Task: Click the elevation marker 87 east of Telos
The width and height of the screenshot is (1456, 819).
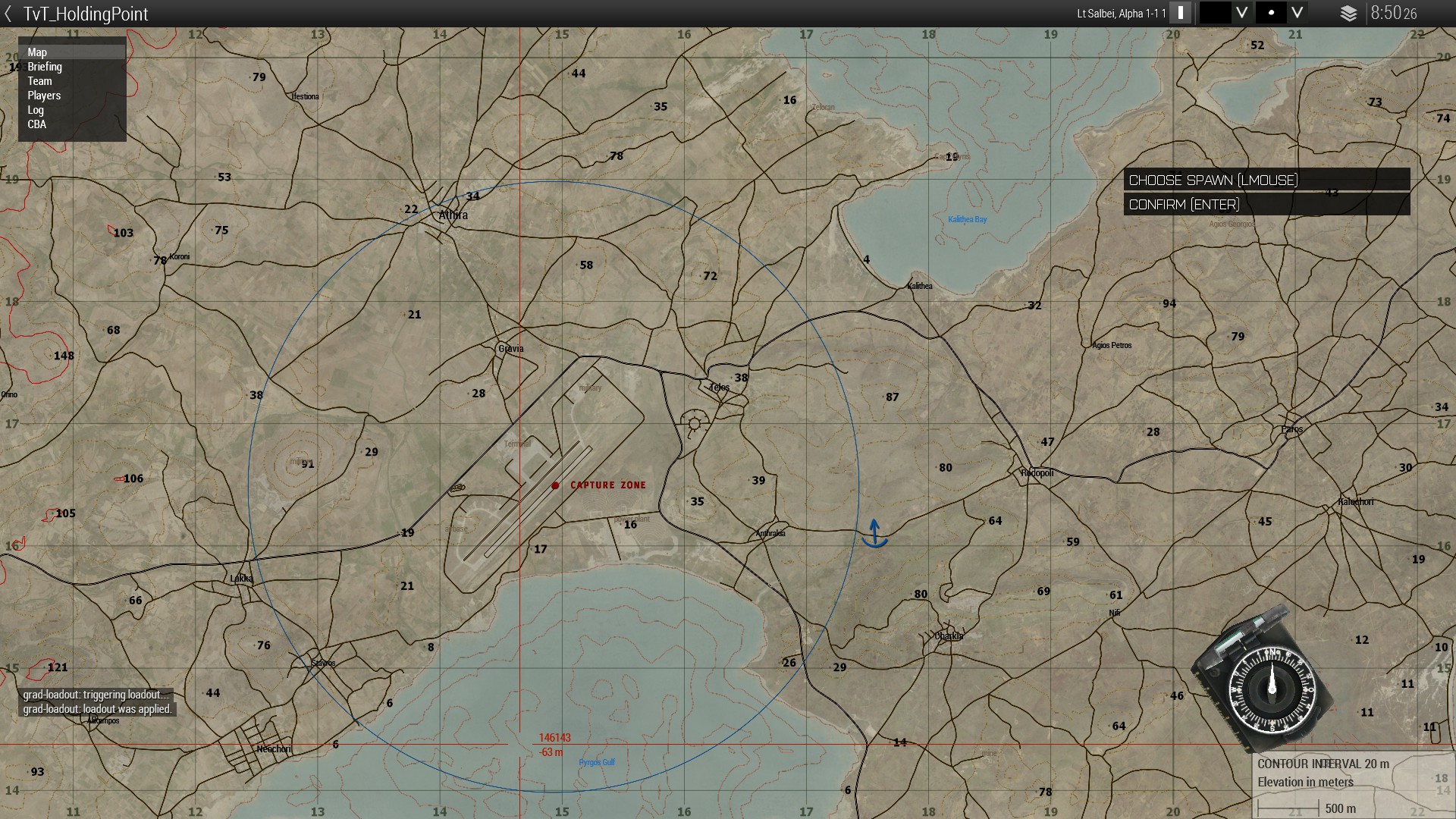Action: pyautogui.click(x=893, y=397)
